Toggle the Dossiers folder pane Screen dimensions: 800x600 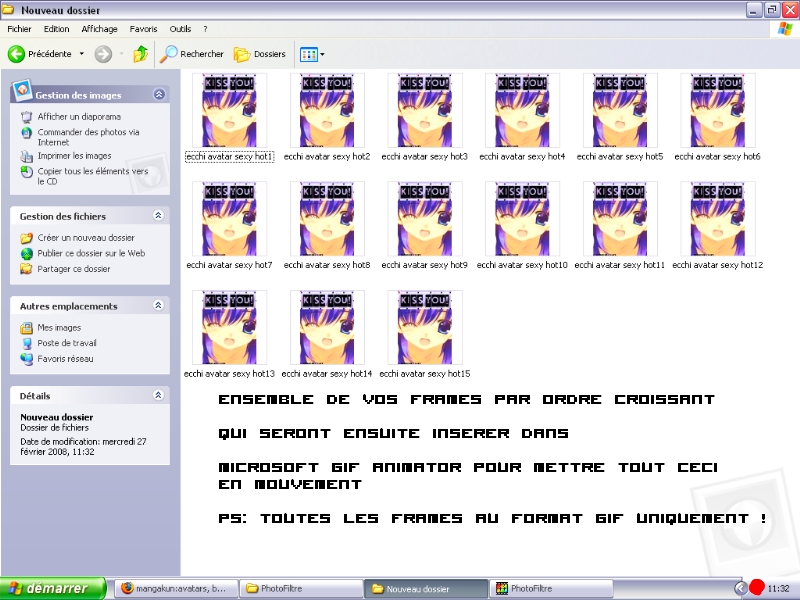260,54
